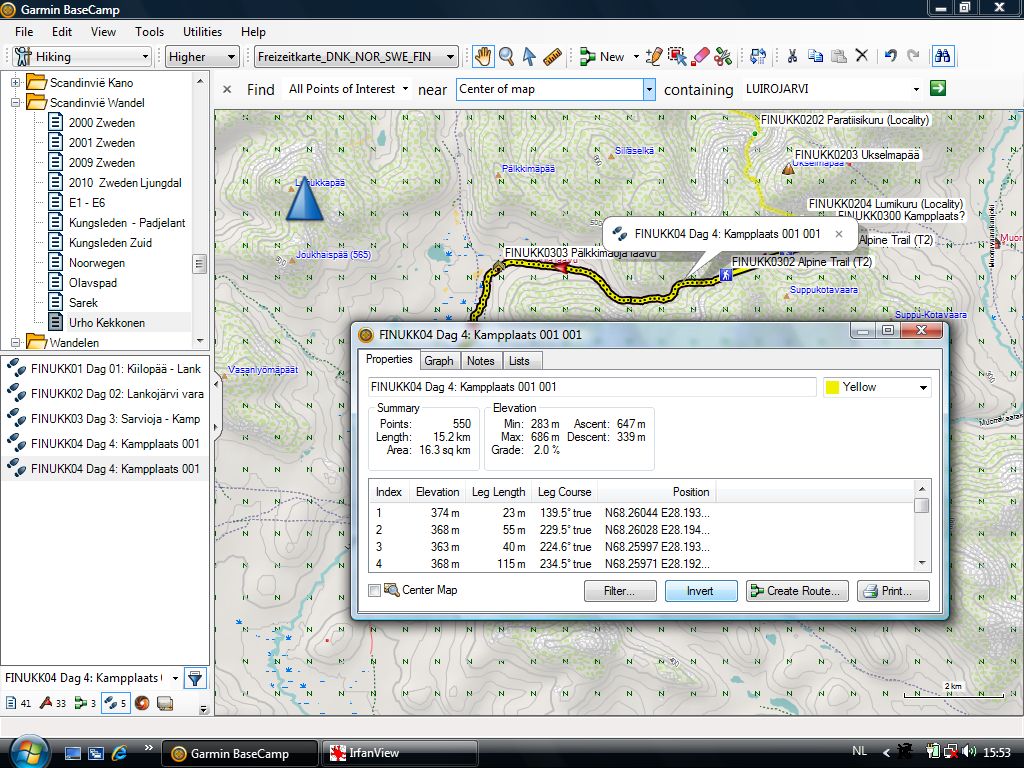
Task: Enable the Center Map checkbox
Action: coord(375,591)
